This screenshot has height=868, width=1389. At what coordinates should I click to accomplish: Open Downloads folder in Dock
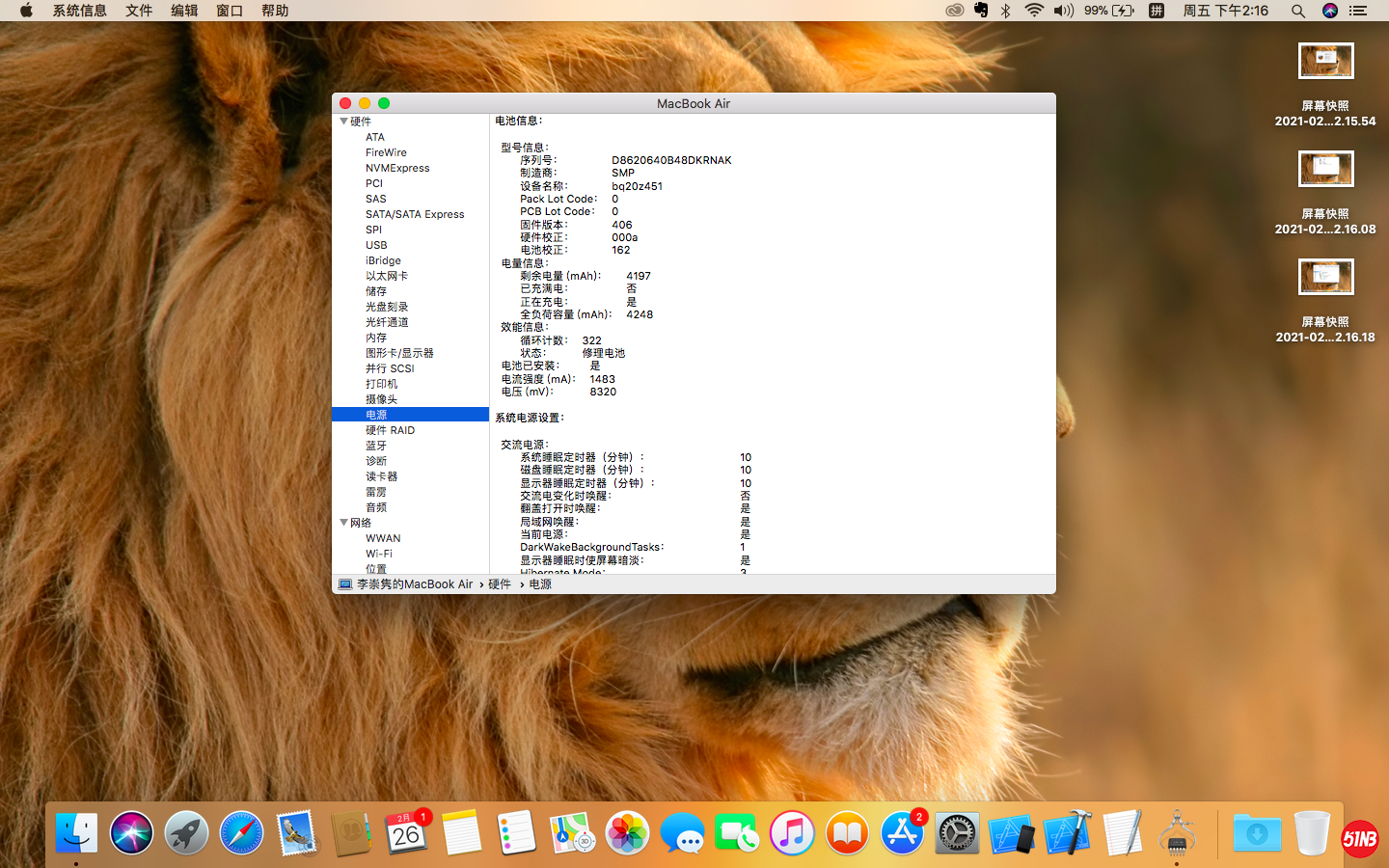coord(1257,833)
